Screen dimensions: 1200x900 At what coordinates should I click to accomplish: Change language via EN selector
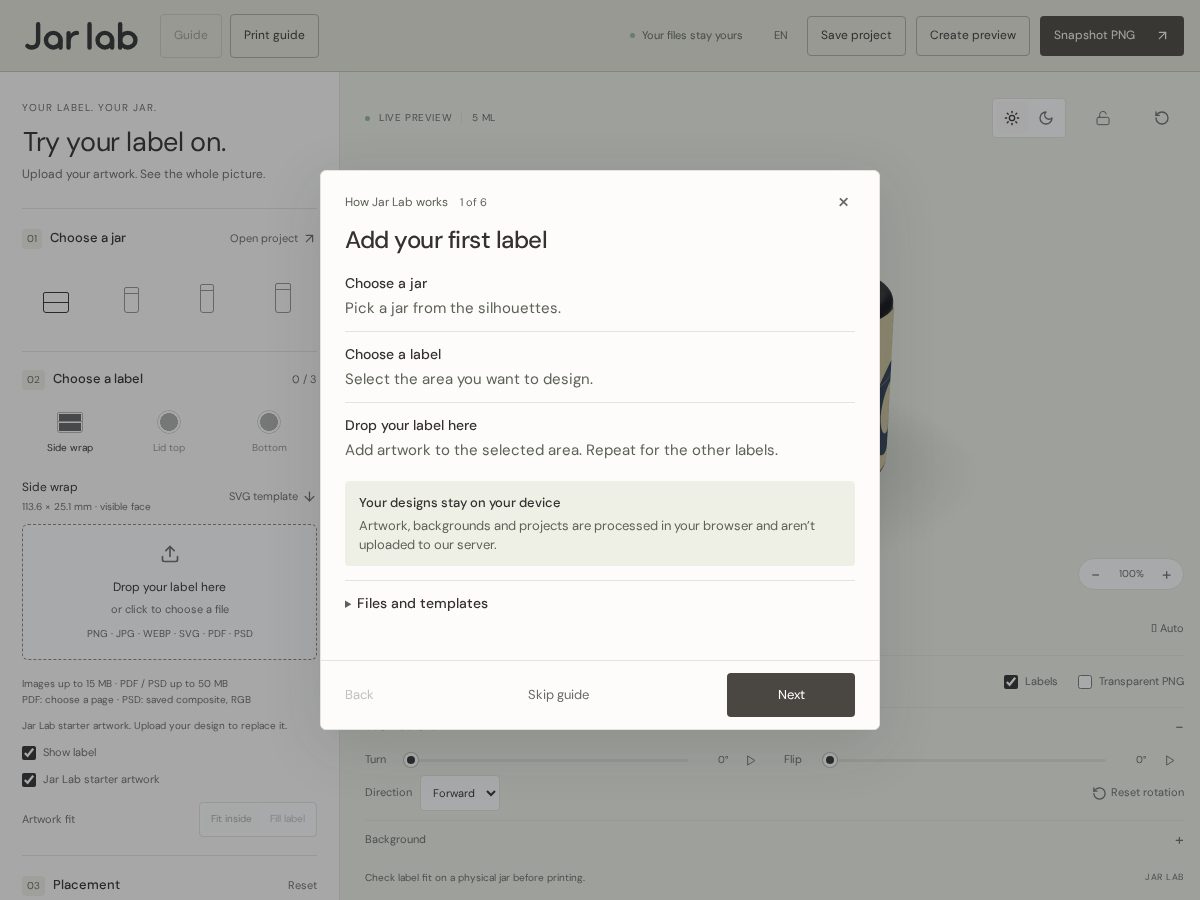tap(781, 35)
